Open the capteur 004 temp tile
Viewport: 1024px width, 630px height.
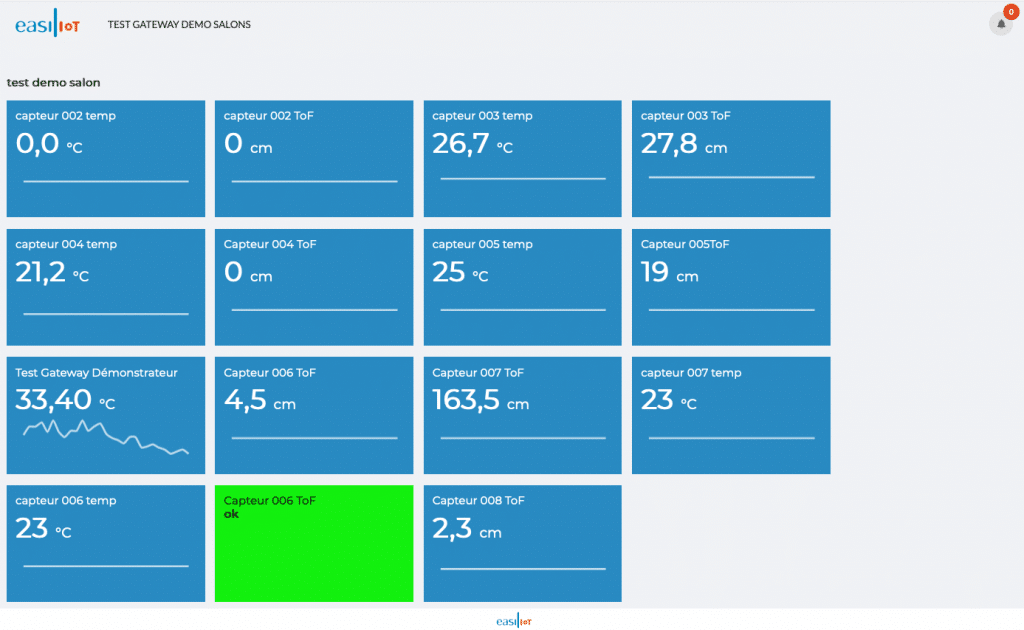click(x=105, y=287)
